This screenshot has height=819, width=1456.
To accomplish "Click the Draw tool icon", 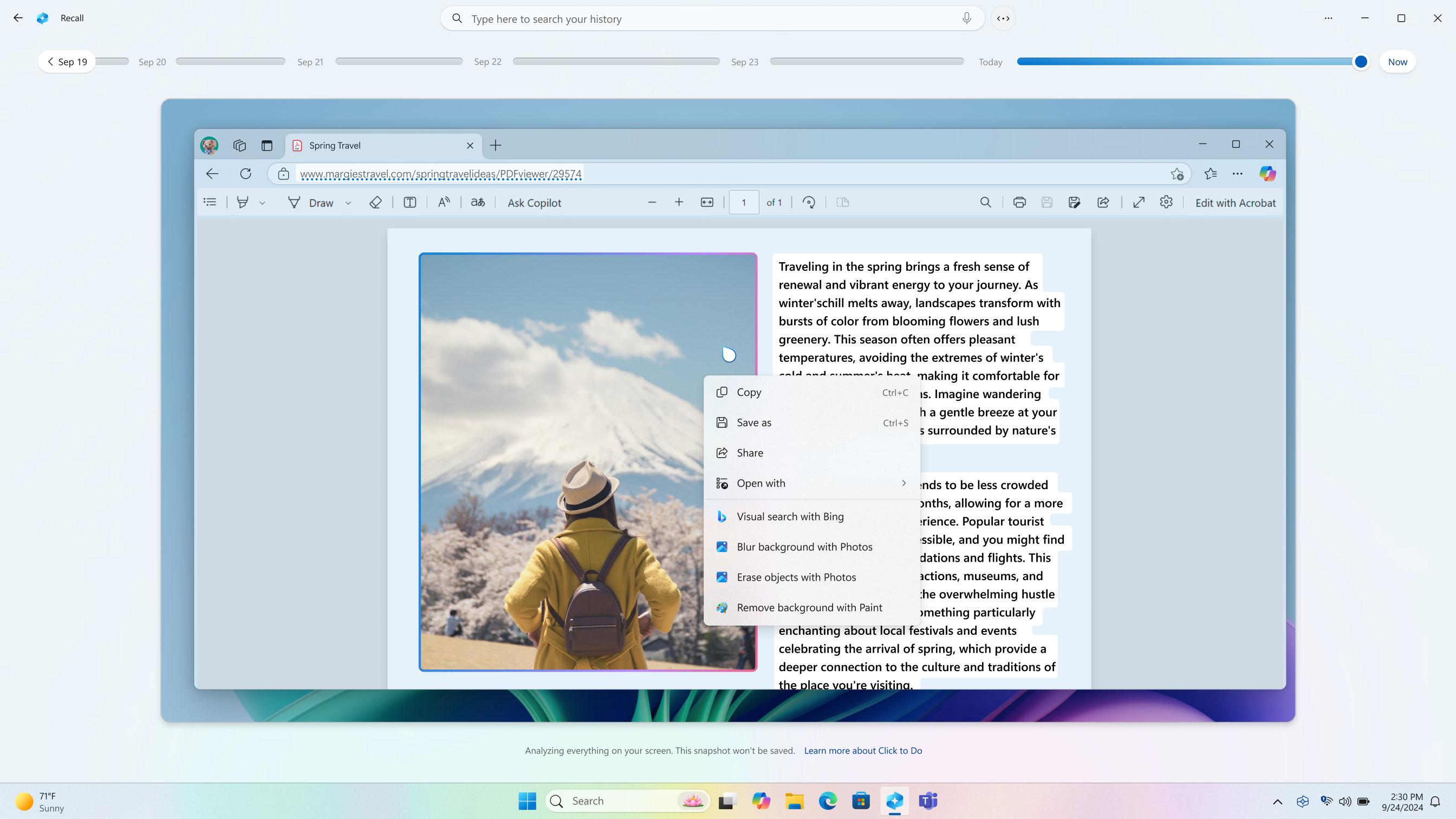I will click(293, 202).
